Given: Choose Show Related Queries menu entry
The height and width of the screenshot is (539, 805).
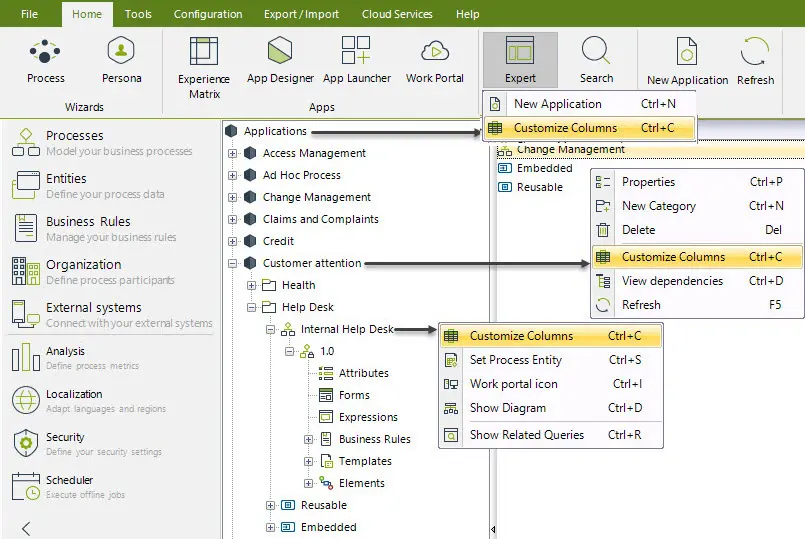Looking at the screenshot, I should 551,435.
